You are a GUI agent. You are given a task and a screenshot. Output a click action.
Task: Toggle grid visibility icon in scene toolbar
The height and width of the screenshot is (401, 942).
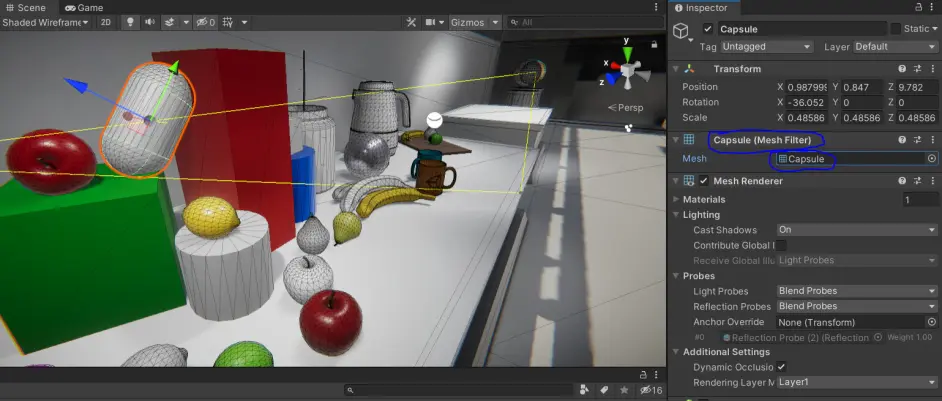[228, 22]
